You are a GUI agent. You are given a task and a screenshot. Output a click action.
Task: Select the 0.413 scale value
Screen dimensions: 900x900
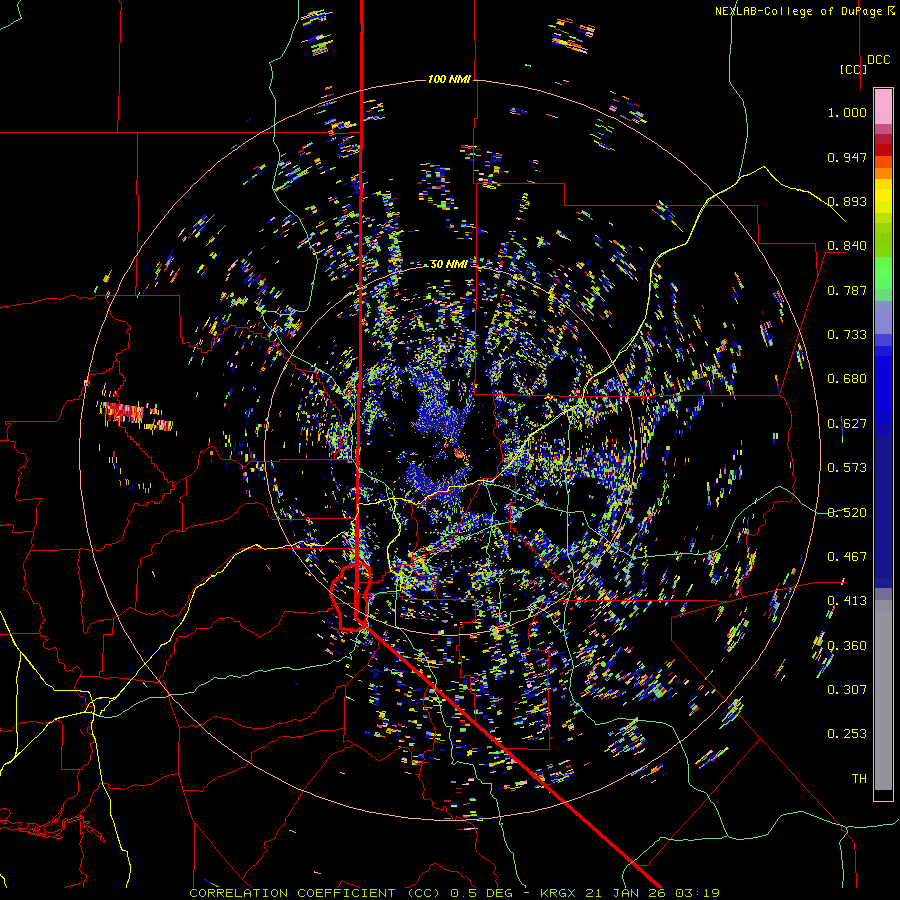coord(847,601)
